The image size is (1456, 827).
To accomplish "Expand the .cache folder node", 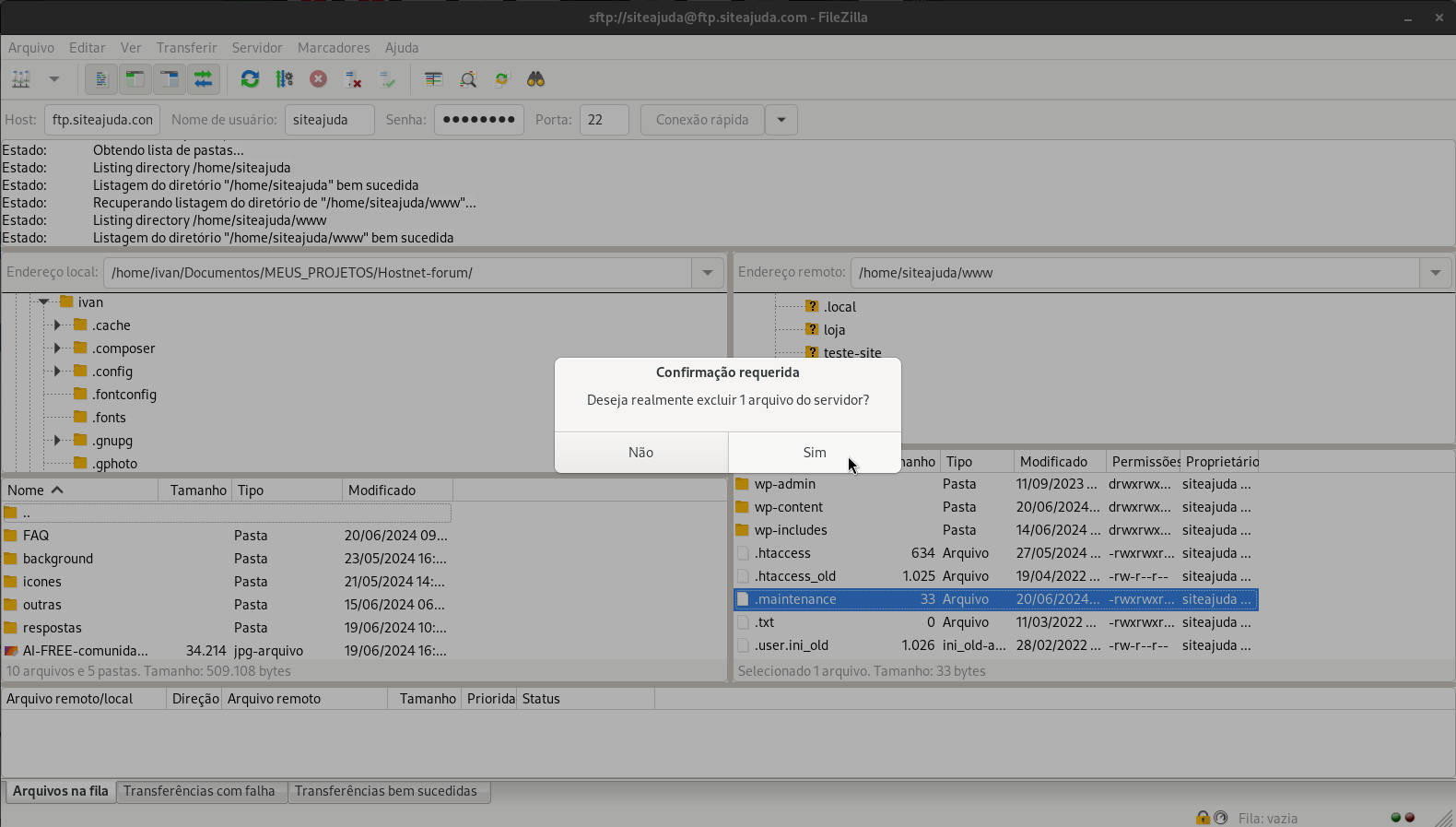I will pos(57,325).
